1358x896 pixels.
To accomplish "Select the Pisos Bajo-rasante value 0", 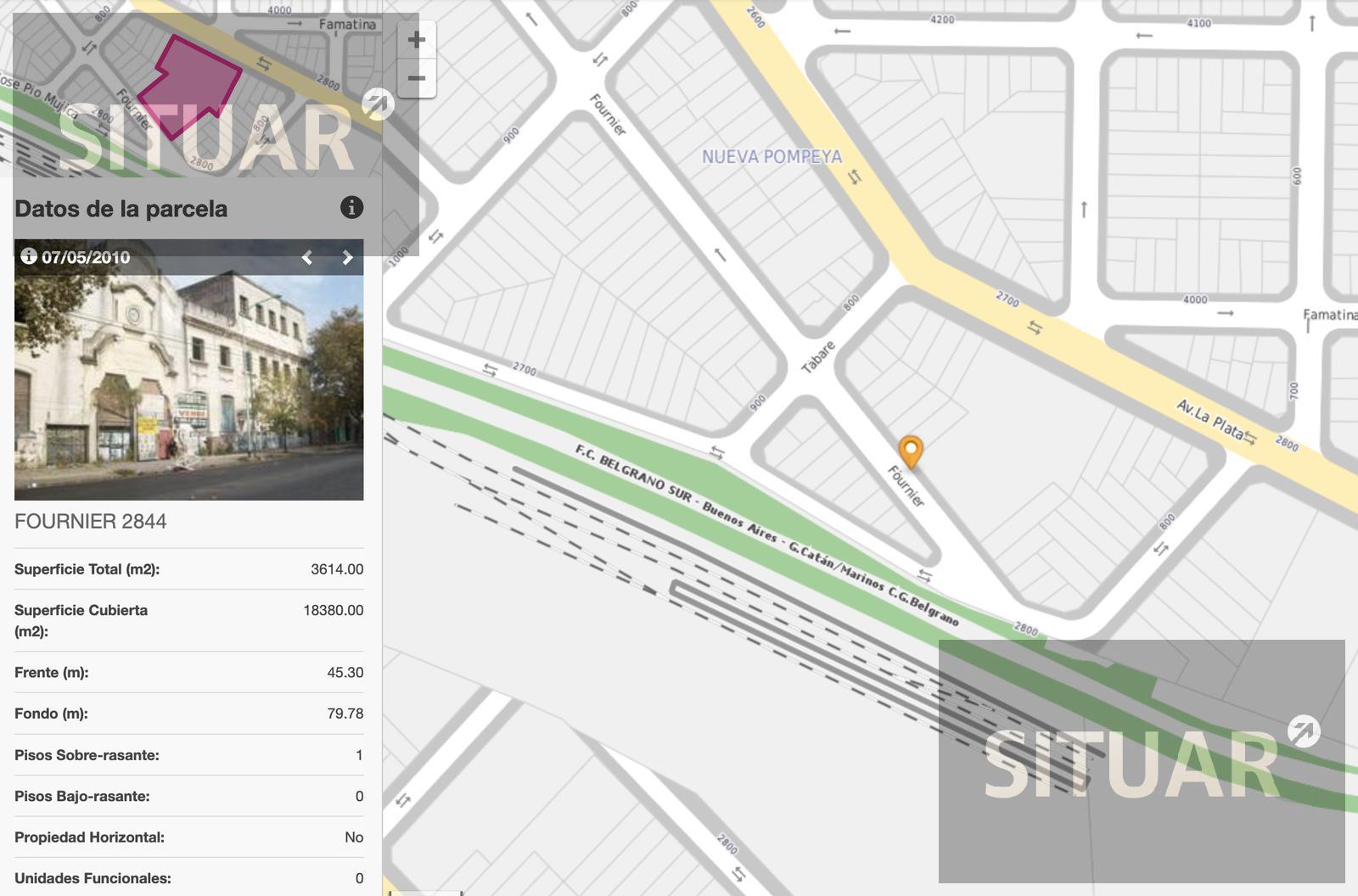I will coord(359,797).
